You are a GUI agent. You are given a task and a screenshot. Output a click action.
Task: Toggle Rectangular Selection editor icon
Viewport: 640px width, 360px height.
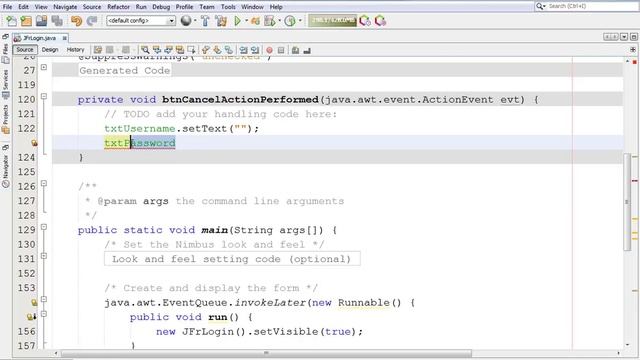[x=191, y=50]
